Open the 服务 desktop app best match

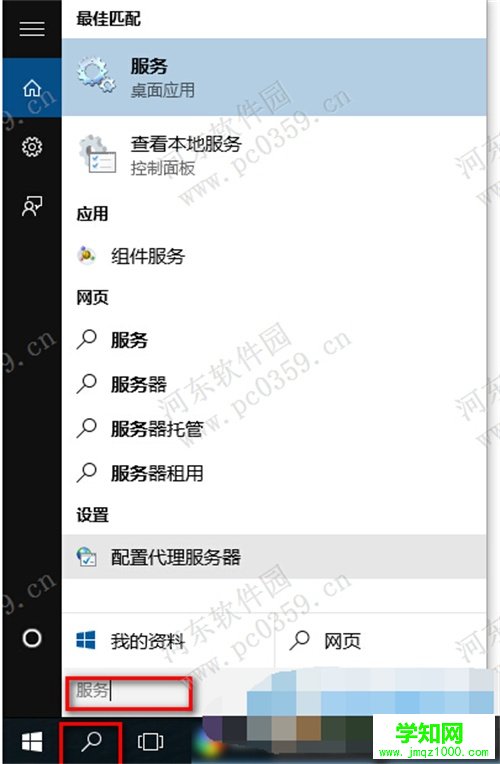(274, 77)
